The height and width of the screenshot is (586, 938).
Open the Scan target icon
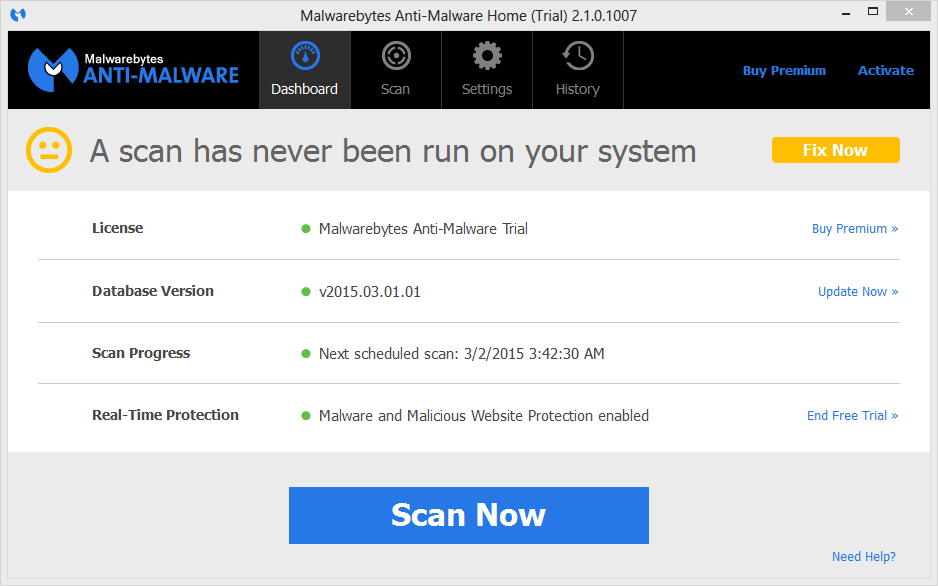click(396, 56)
